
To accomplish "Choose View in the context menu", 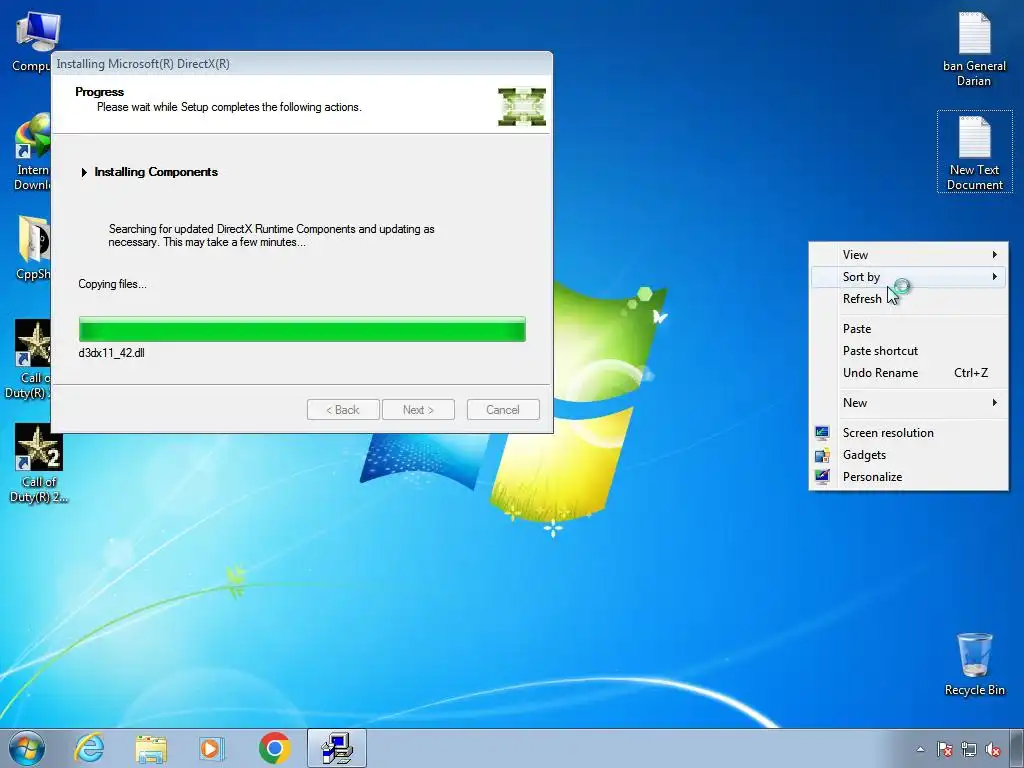I will [908, 255].
